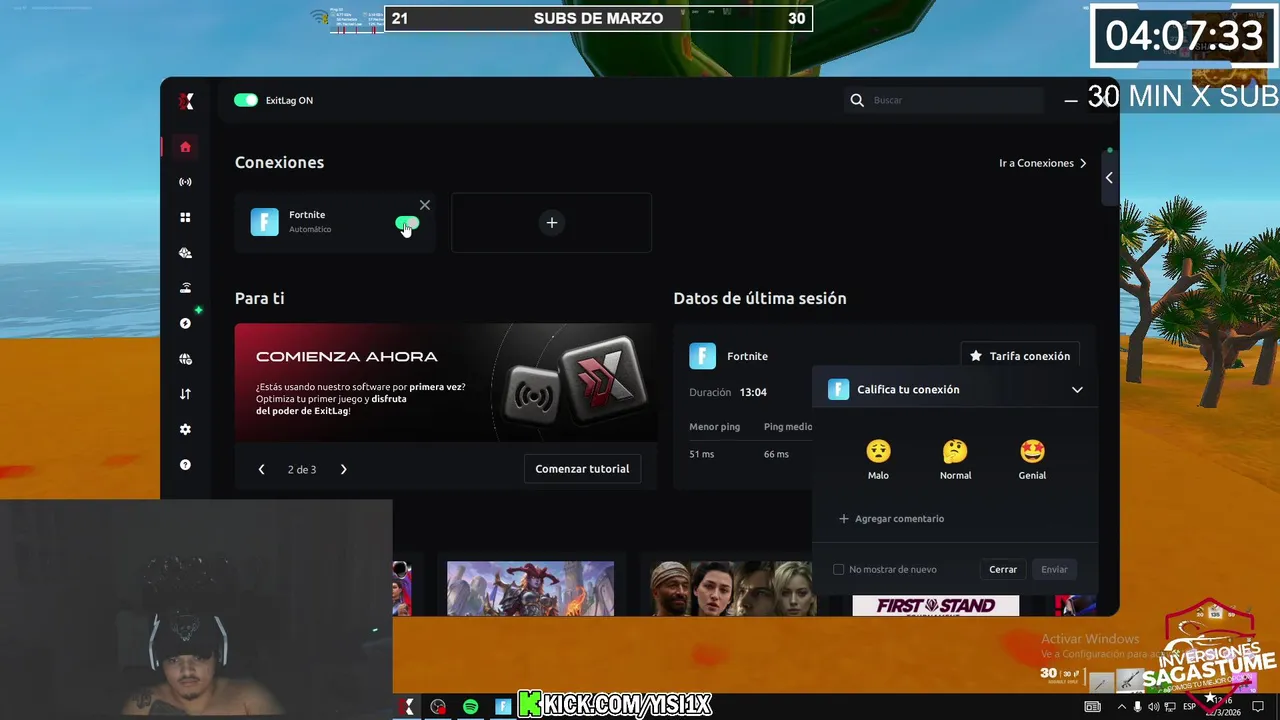Open the router icon in the sidebar
The image size is (1280, 720).
(x=185, y=288)
